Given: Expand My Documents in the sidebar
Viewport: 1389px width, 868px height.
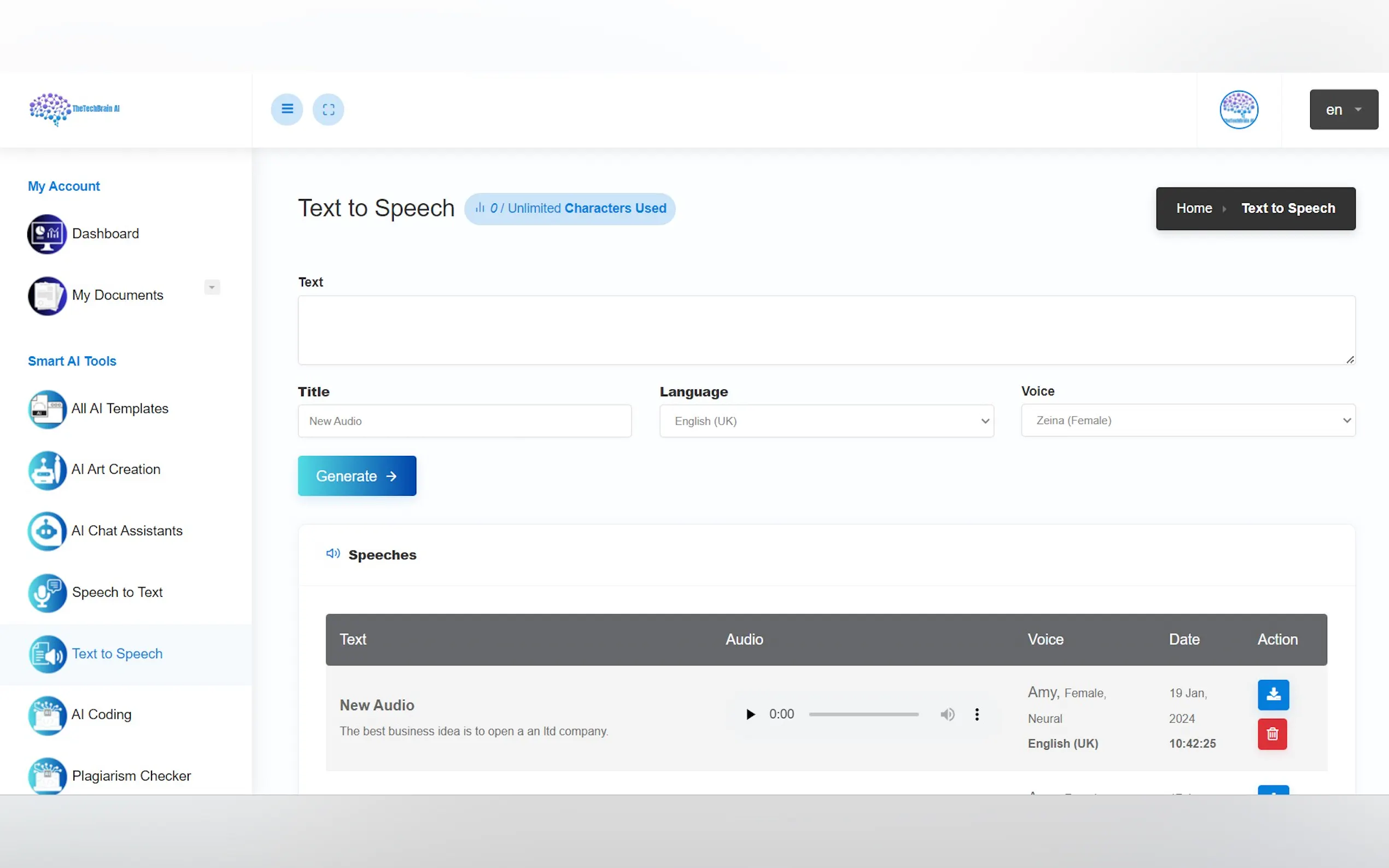Looking at the screenshot, I should [x=211, y=287].
